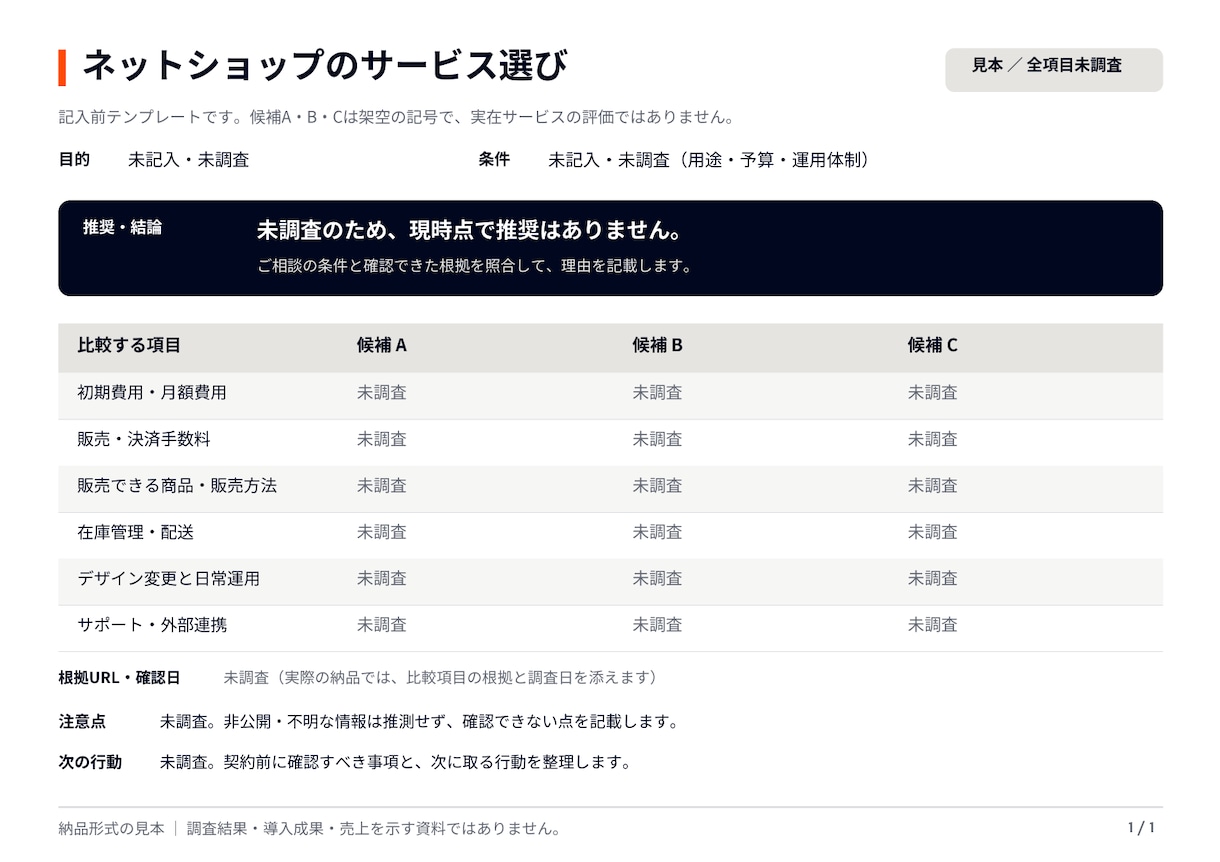Click the 初期費用・月額費用 row label
Viewport: 1220px width, 862px height.
(152, 393)
